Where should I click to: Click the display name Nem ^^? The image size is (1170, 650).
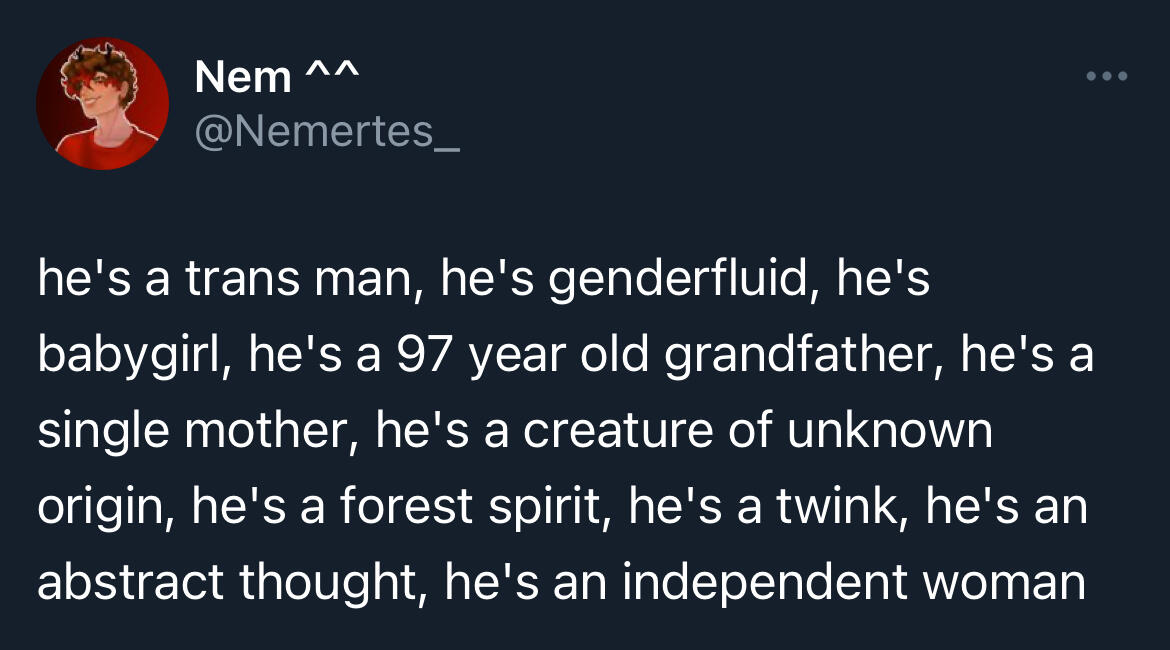coord(277,78)
